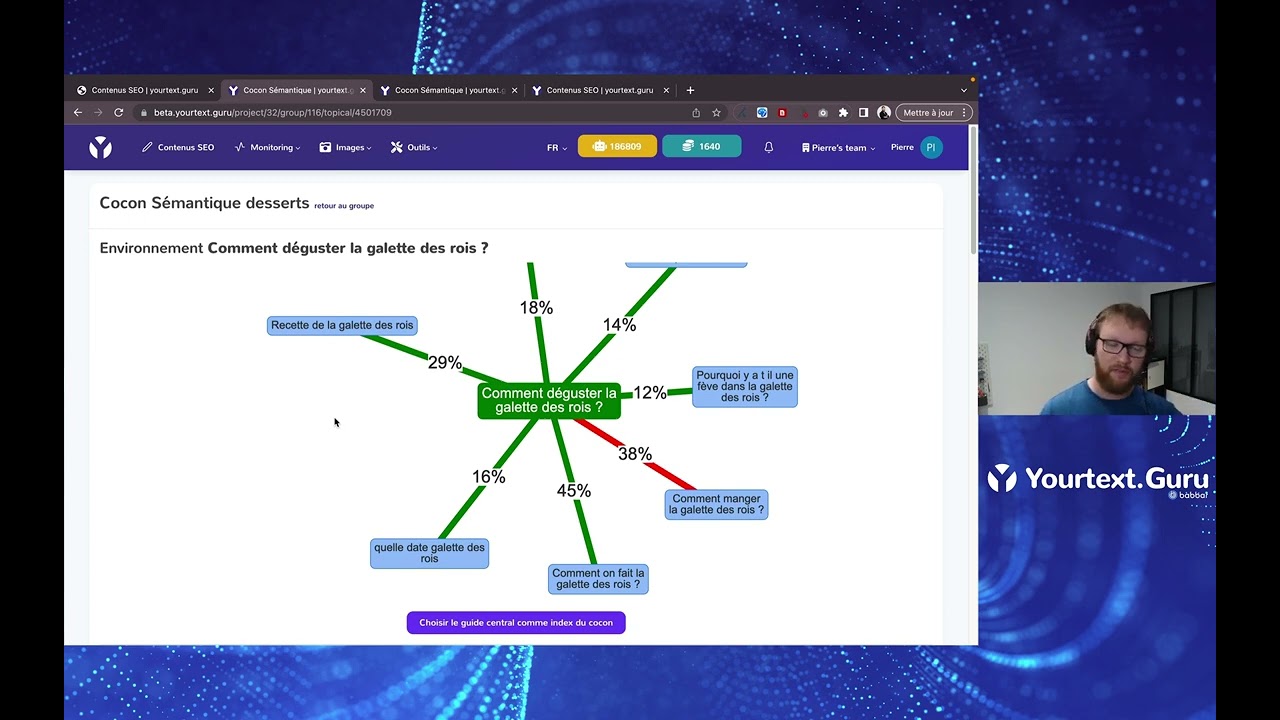Follow the retour au groupe link

tap(344, 206)
